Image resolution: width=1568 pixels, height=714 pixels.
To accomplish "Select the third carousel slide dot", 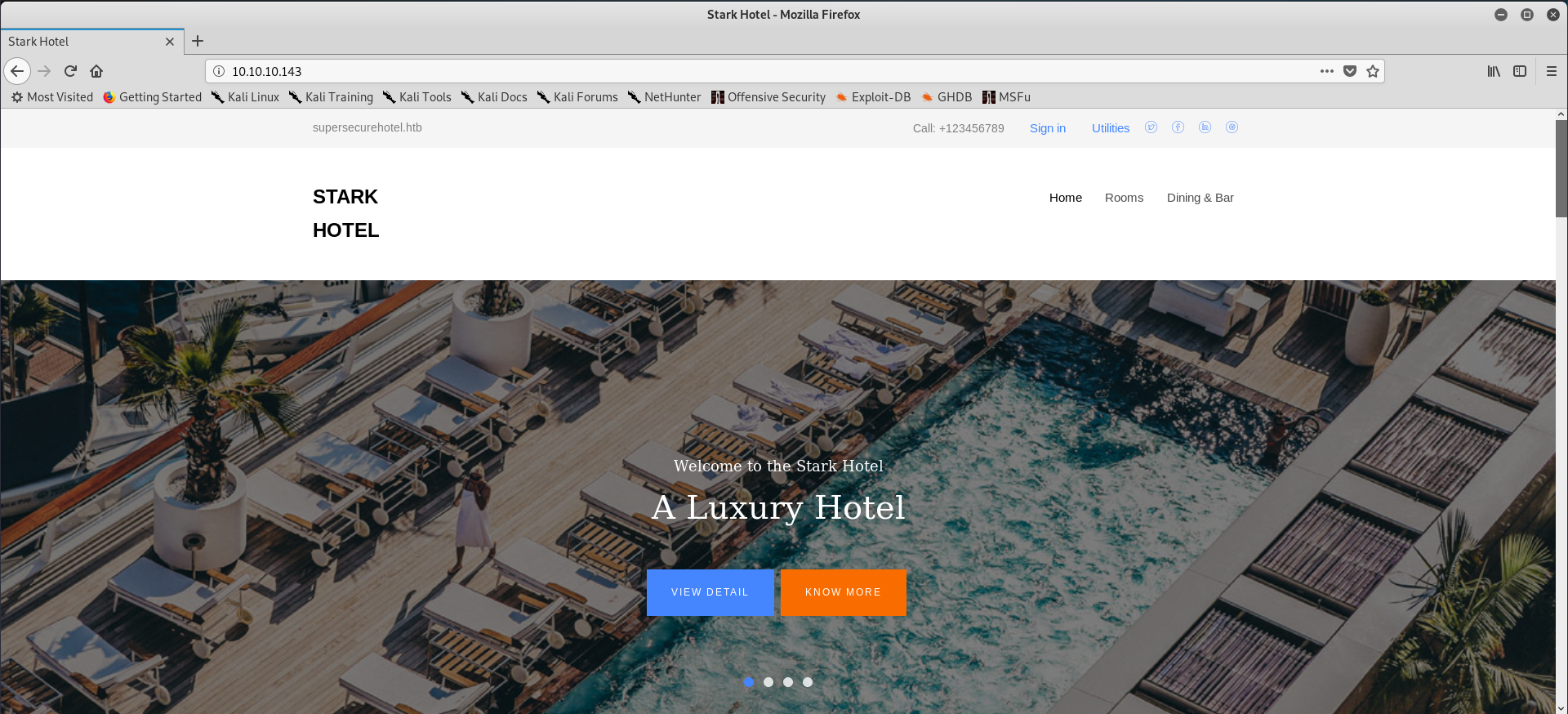I will 788,682.
